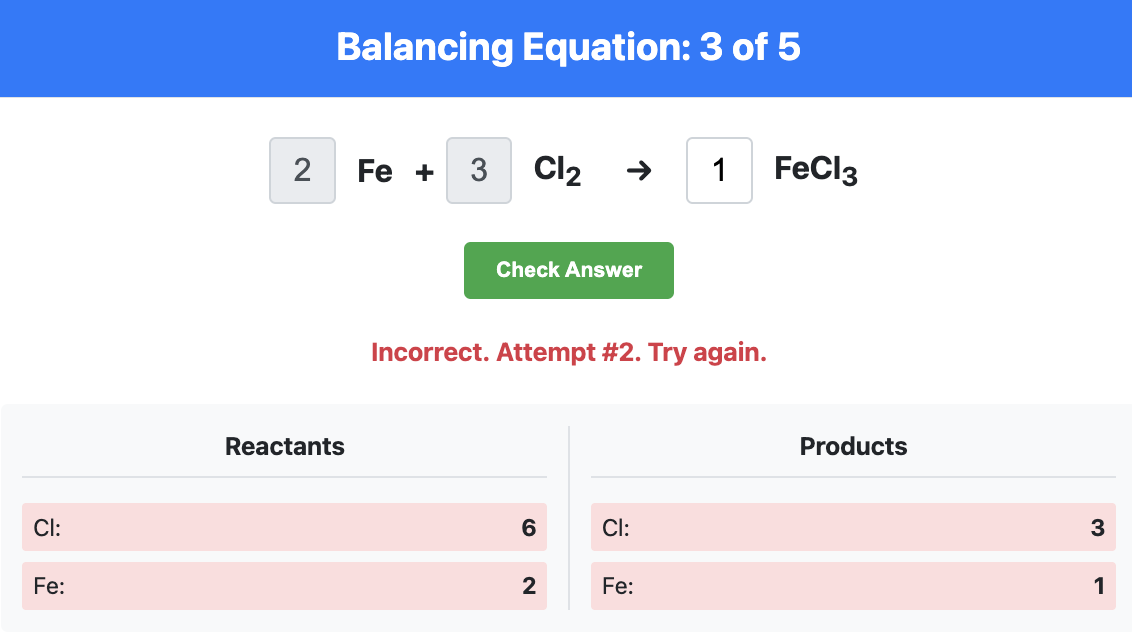Click the Products column heading
This screenshot has width=1132, height=636.
click(x=853, y=446)
